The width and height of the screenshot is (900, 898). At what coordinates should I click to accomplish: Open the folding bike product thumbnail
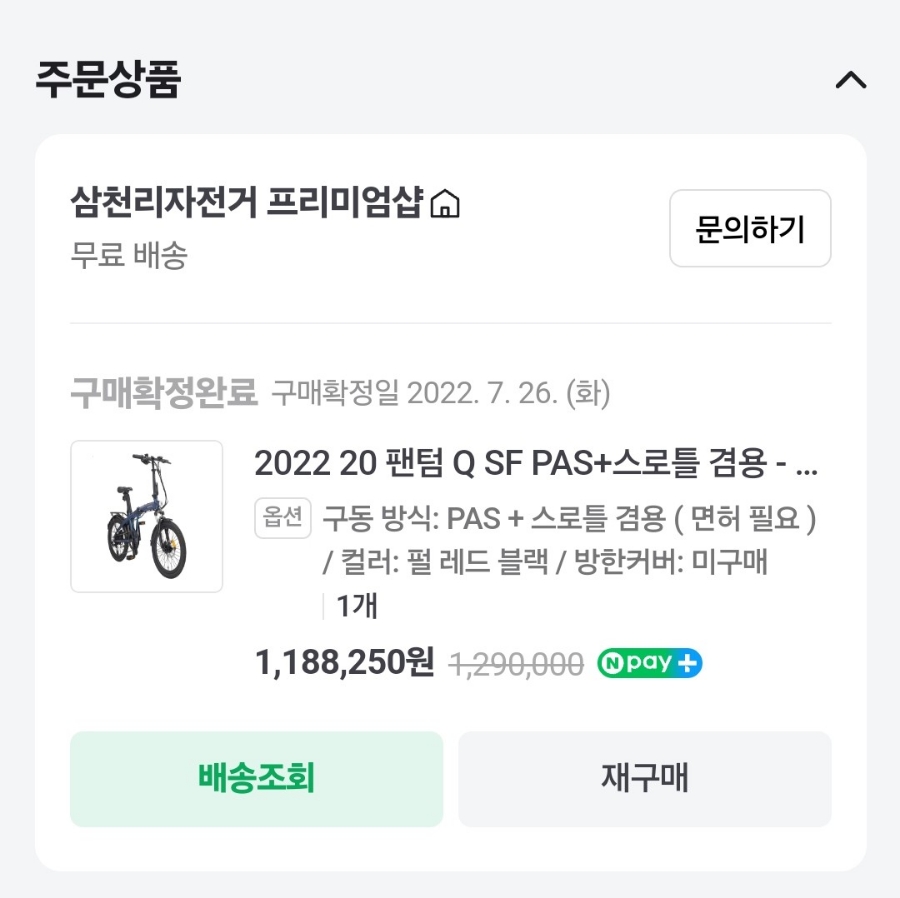[147, 516]
